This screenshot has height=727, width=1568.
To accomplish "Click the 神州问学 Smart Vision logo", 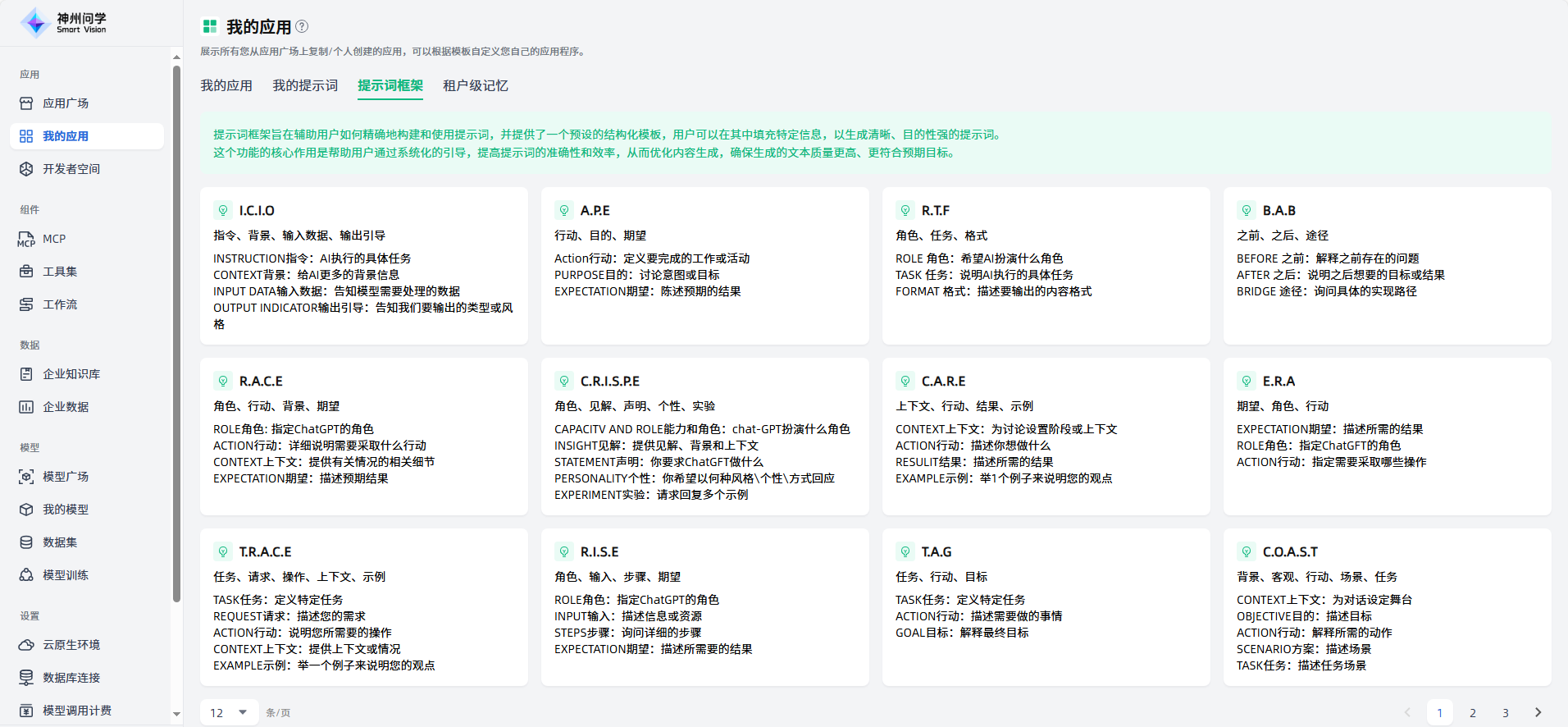I will tap(64, 23).
